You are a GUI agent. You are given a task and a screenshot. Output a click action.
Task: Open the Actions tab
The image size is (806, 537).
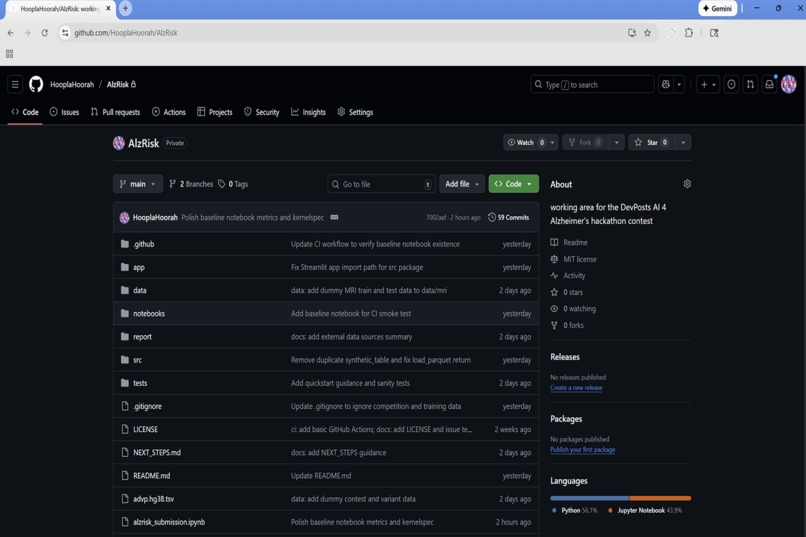(x=169, y=112)
